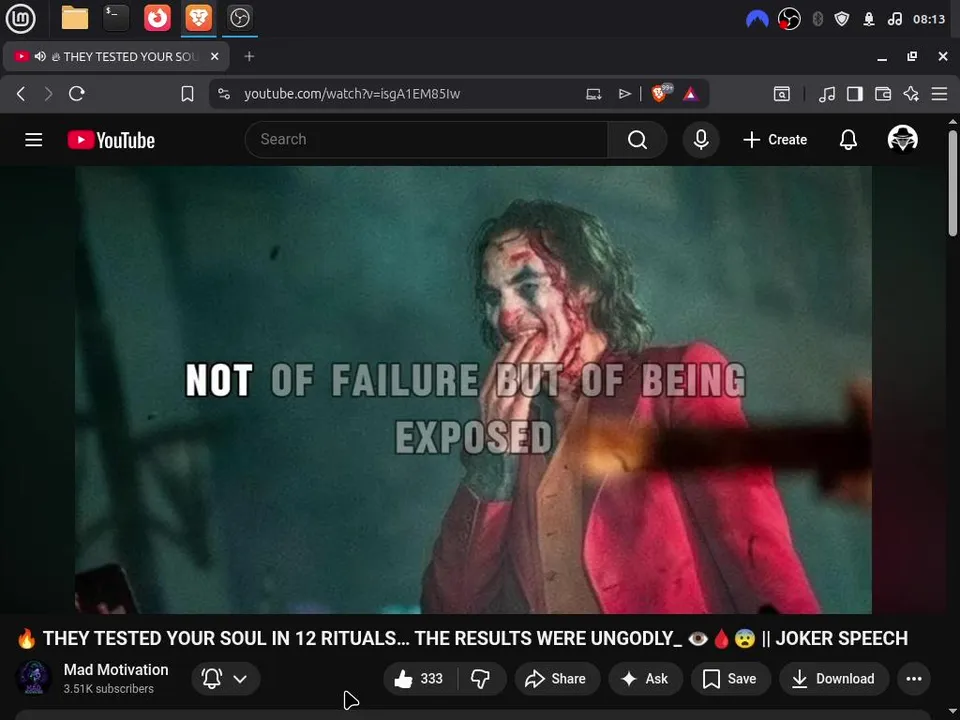Open a new browser tab
The height and width of the screenshot is (720, 960).
pyautogui.click(x=249, y=56)
